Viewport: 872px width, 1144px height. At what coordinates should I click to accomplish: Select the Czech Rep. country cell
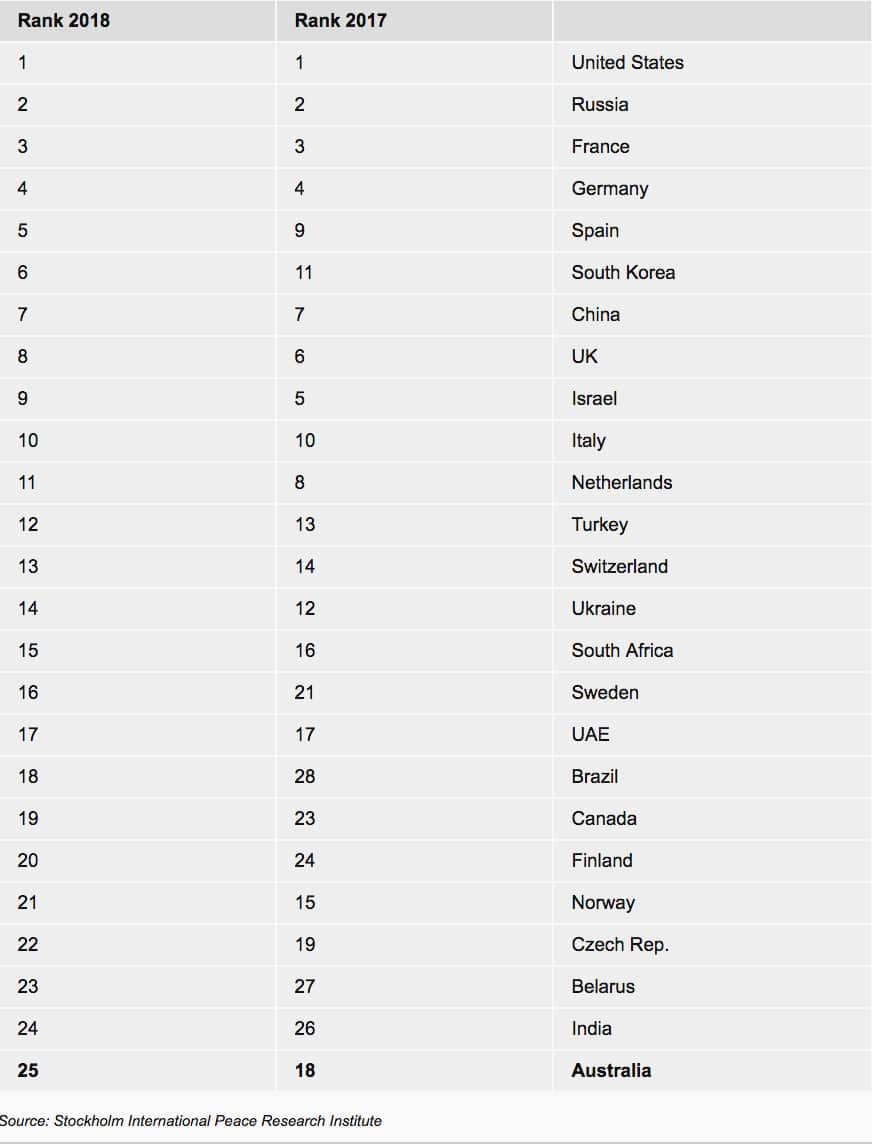coord(620,944)
